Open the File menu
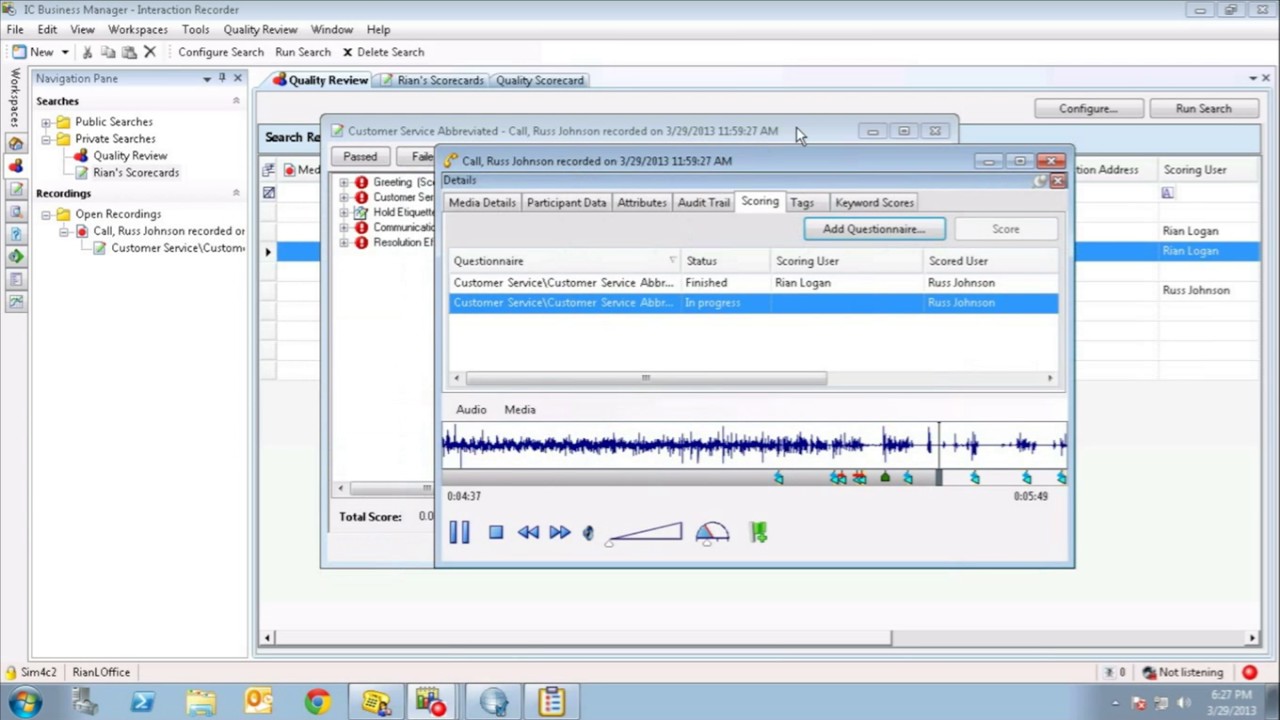This screenshot has height=720, width=1280. coord(15,30)
